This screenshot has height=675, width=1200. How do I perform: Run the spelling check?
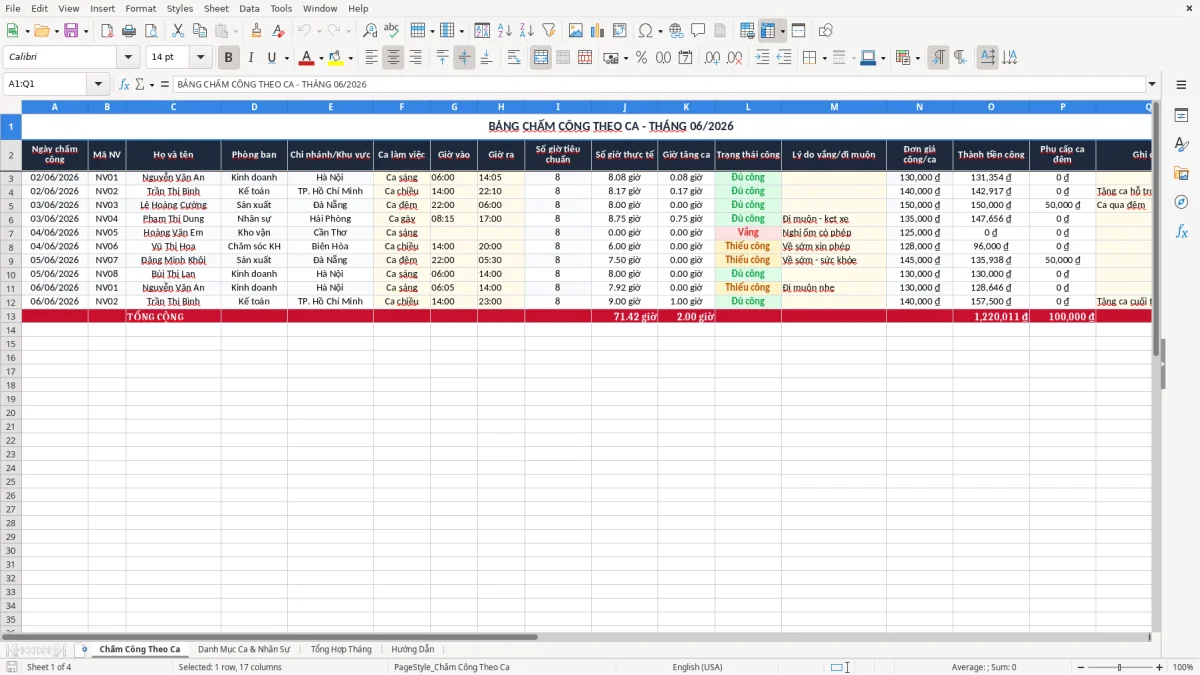(x=391, y=31)
